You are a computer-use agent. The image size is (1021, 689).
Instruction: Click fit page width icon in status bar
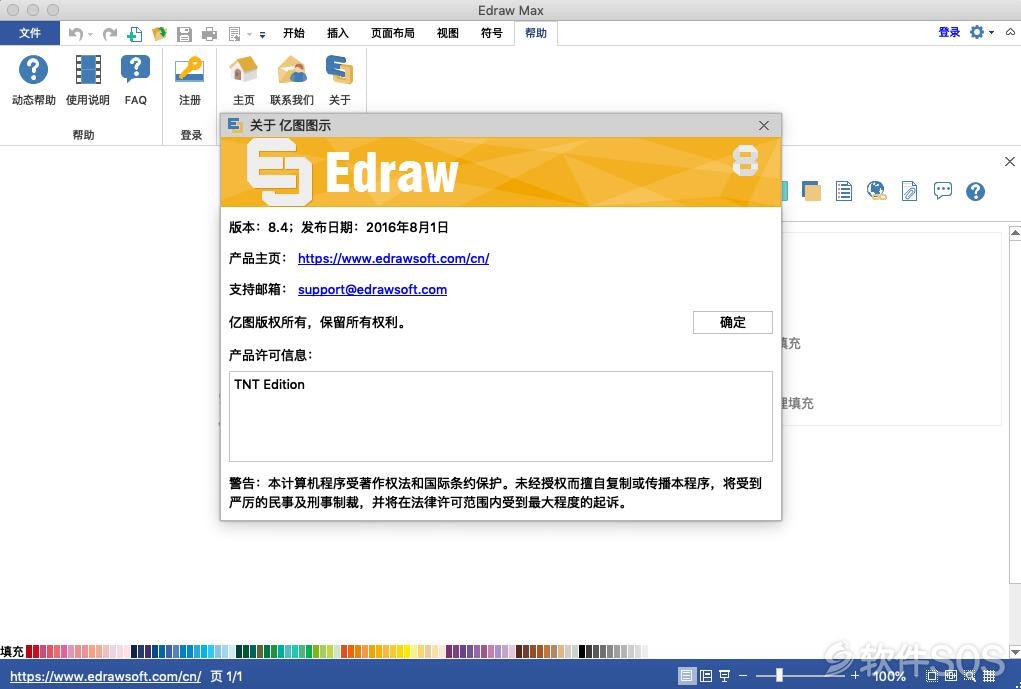951,675
